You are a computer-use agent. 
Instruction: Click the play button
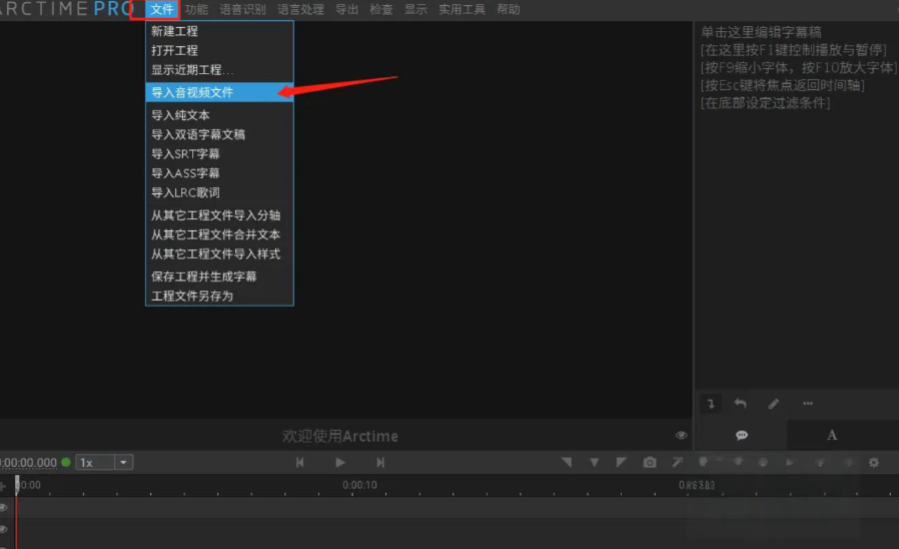(x=340, y=462)
